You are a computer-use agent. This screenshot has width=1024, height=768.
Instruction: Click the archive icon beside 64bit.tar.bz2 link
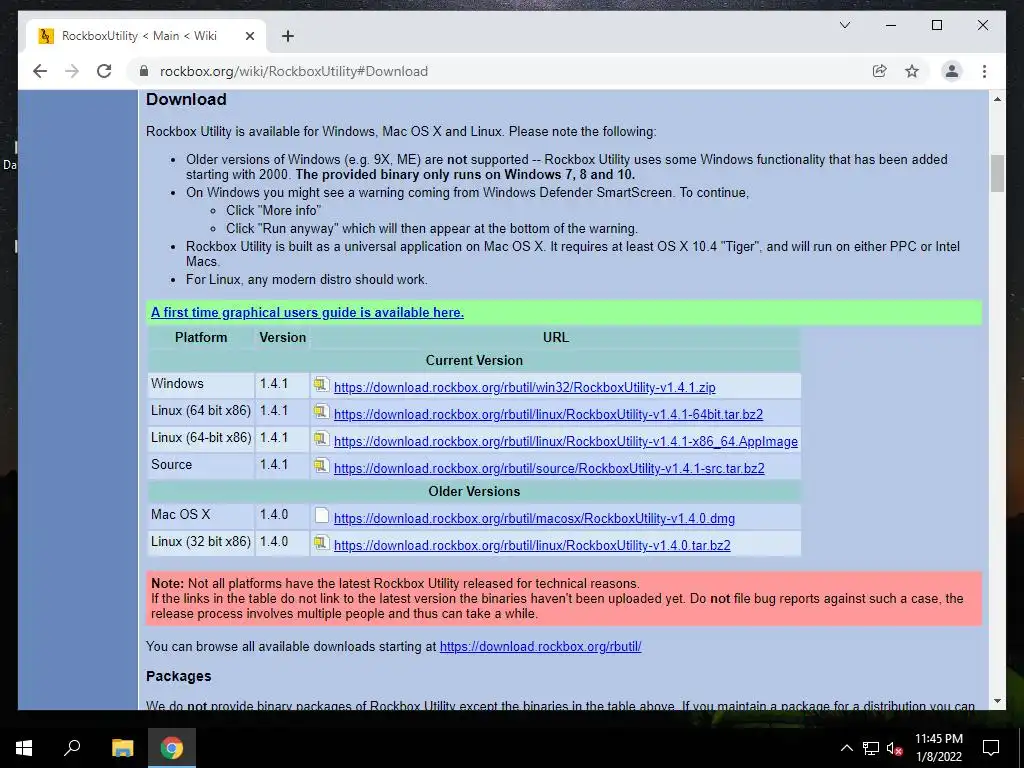point(321,411)
